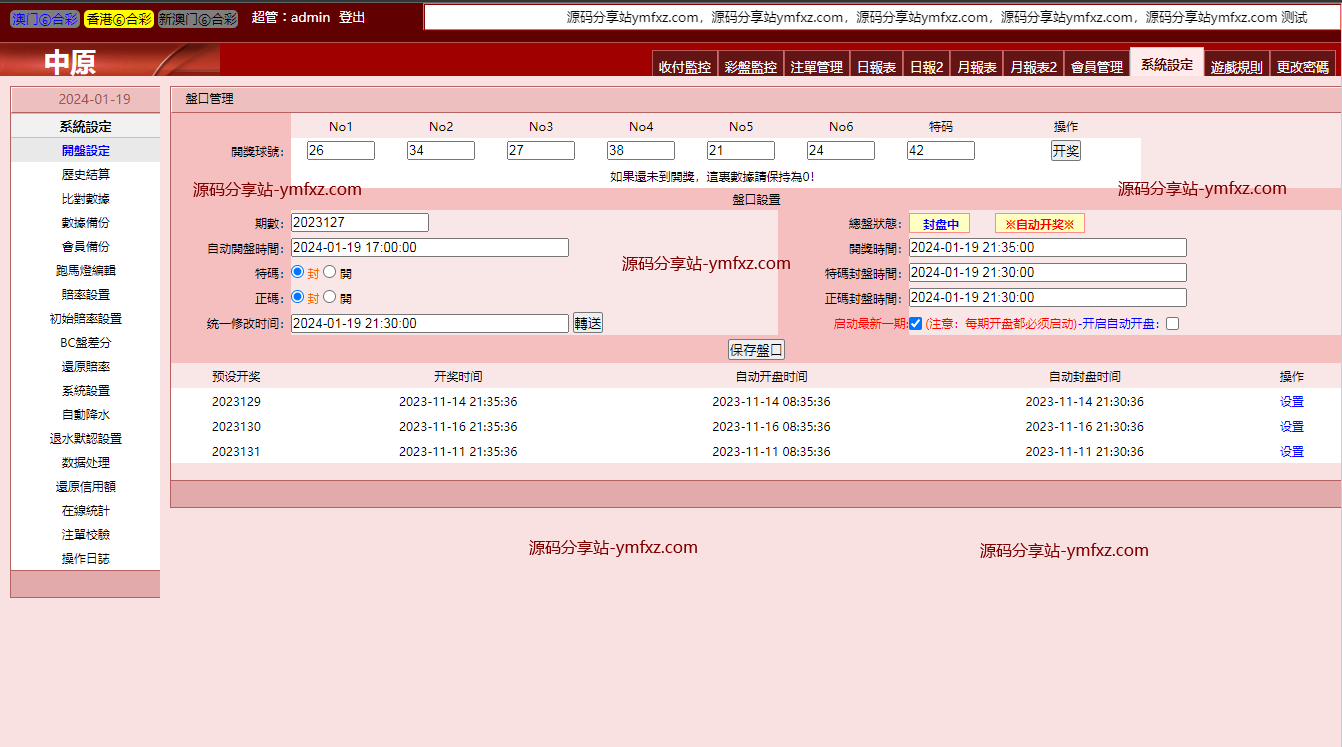Toggle the 启动最新一期 checkbox

coord(915,323)
